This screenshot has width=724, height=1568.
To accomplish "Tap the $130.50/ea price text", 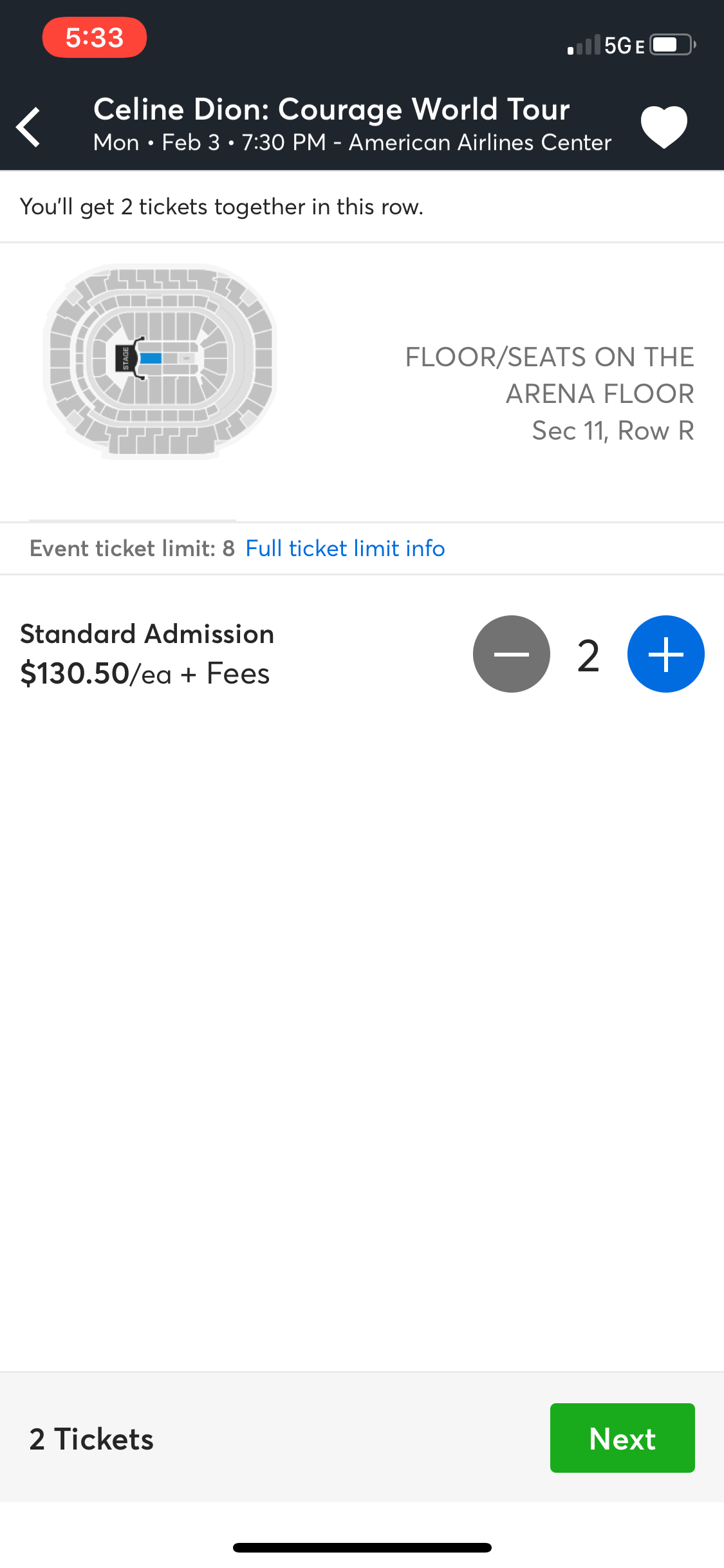I will tap(145, 674).
